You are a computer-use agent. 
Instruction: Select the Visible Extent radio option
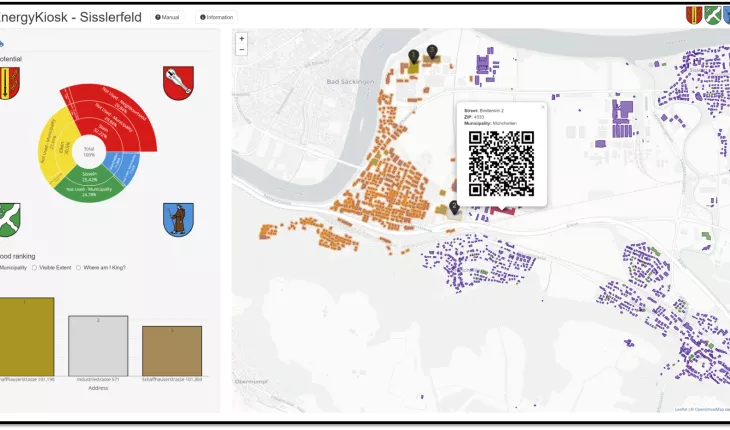tap(34, 268)
